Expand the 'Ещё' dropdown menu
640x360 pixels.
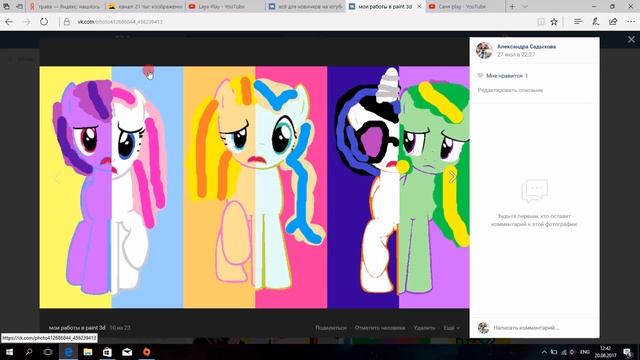[x=451, y=328]
